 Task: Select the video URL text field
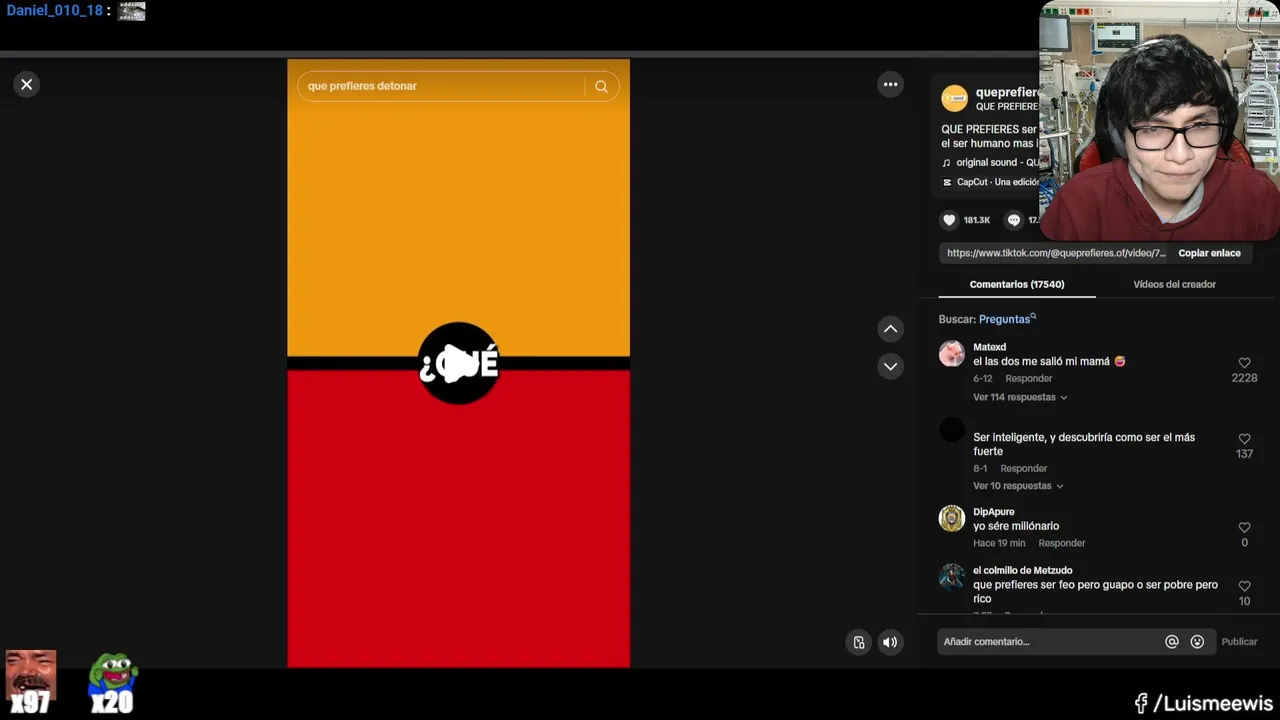pos(1056,253)
